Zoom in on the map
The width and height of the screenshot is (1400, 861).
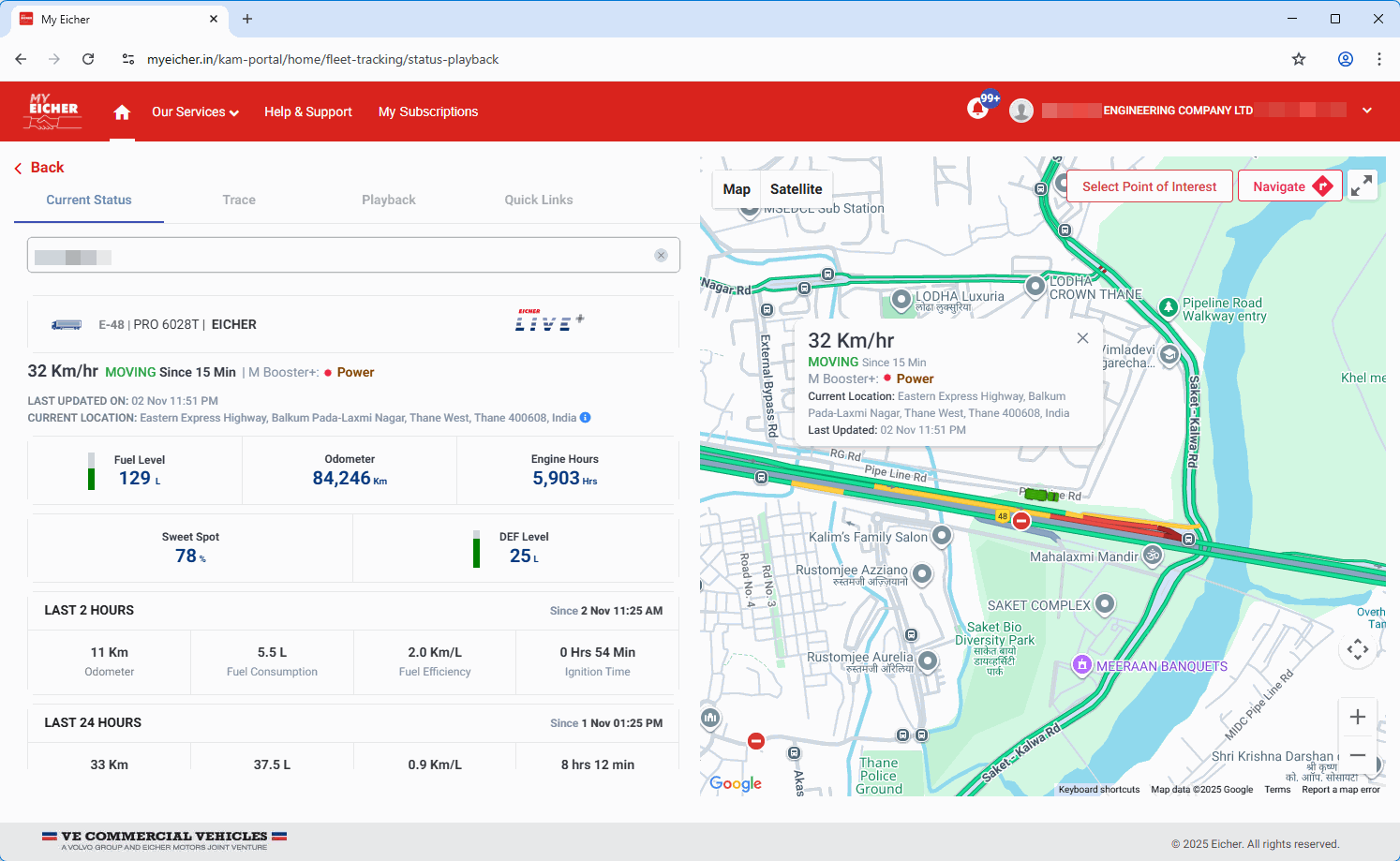[1358, 718]
